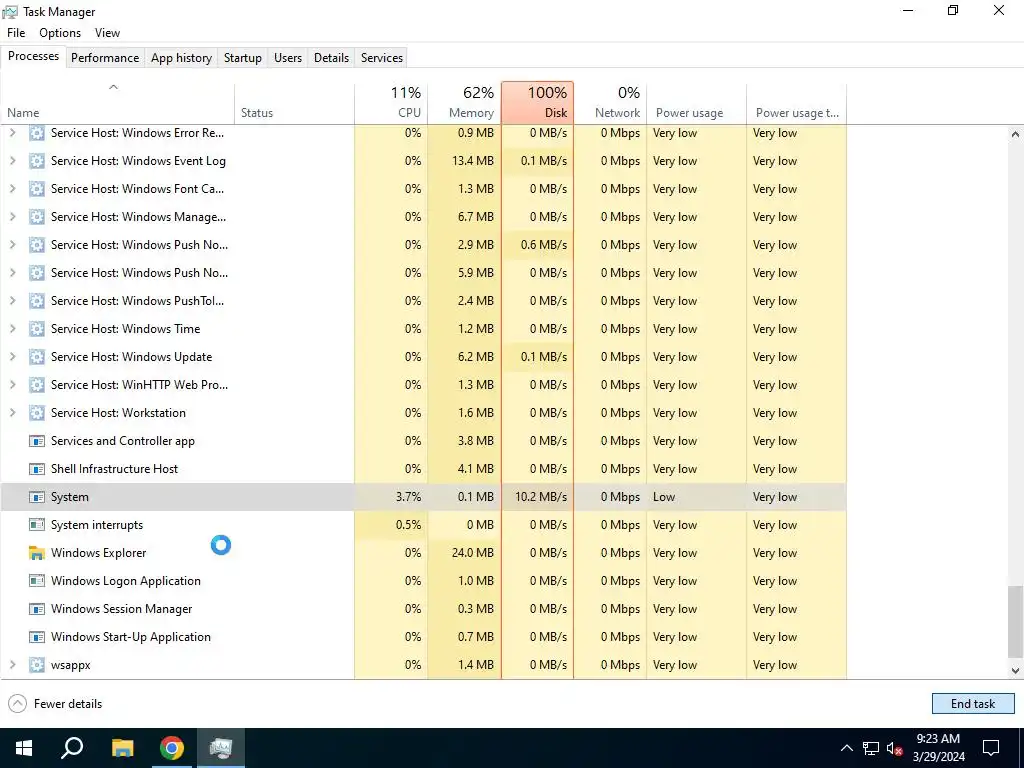Switch to the Users tab
The image size is (1024, 768).
[x=288, y=57]
